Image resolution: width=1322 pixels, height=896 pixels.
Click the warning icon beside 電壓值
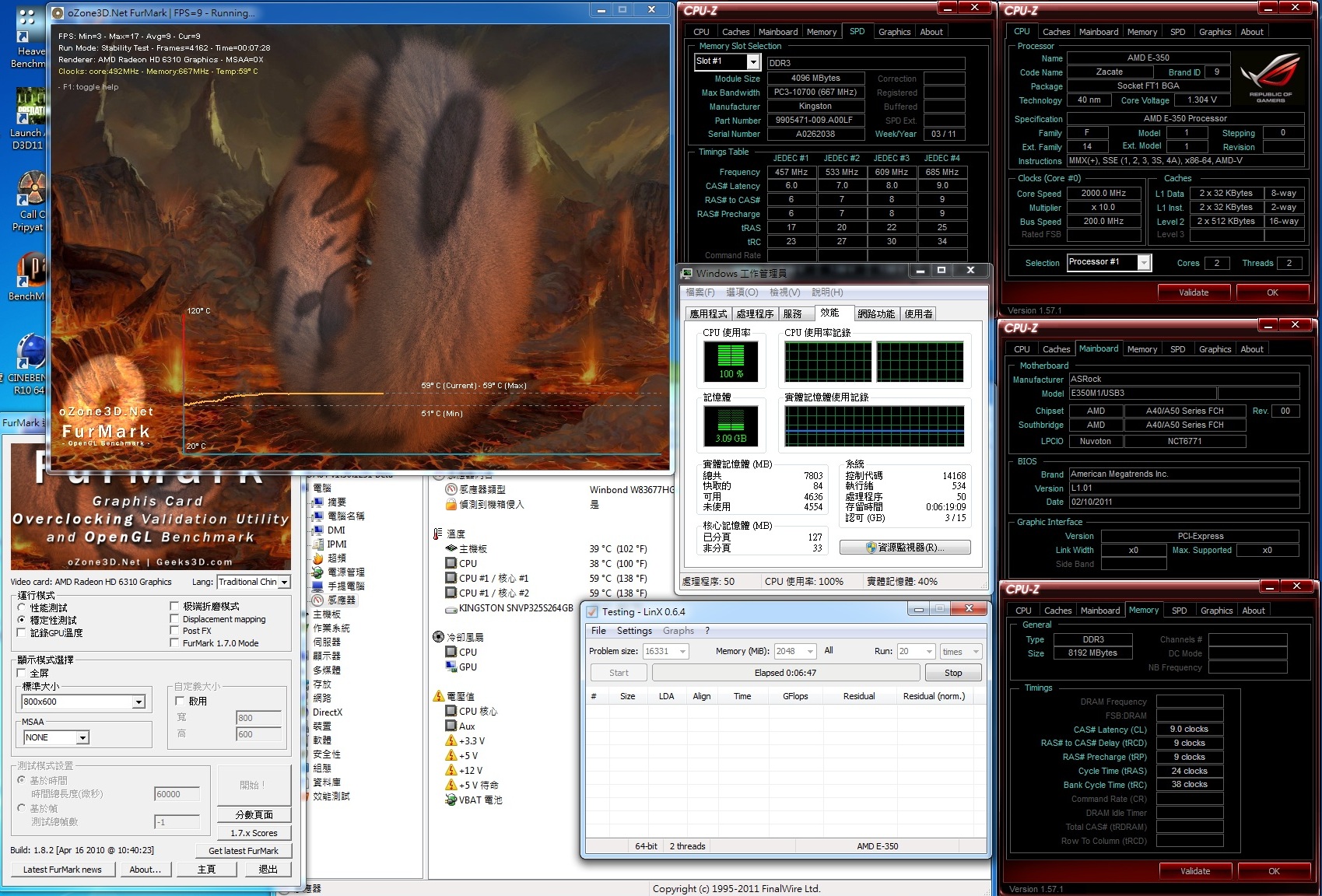pyautogui.click(x=438, y=696)
